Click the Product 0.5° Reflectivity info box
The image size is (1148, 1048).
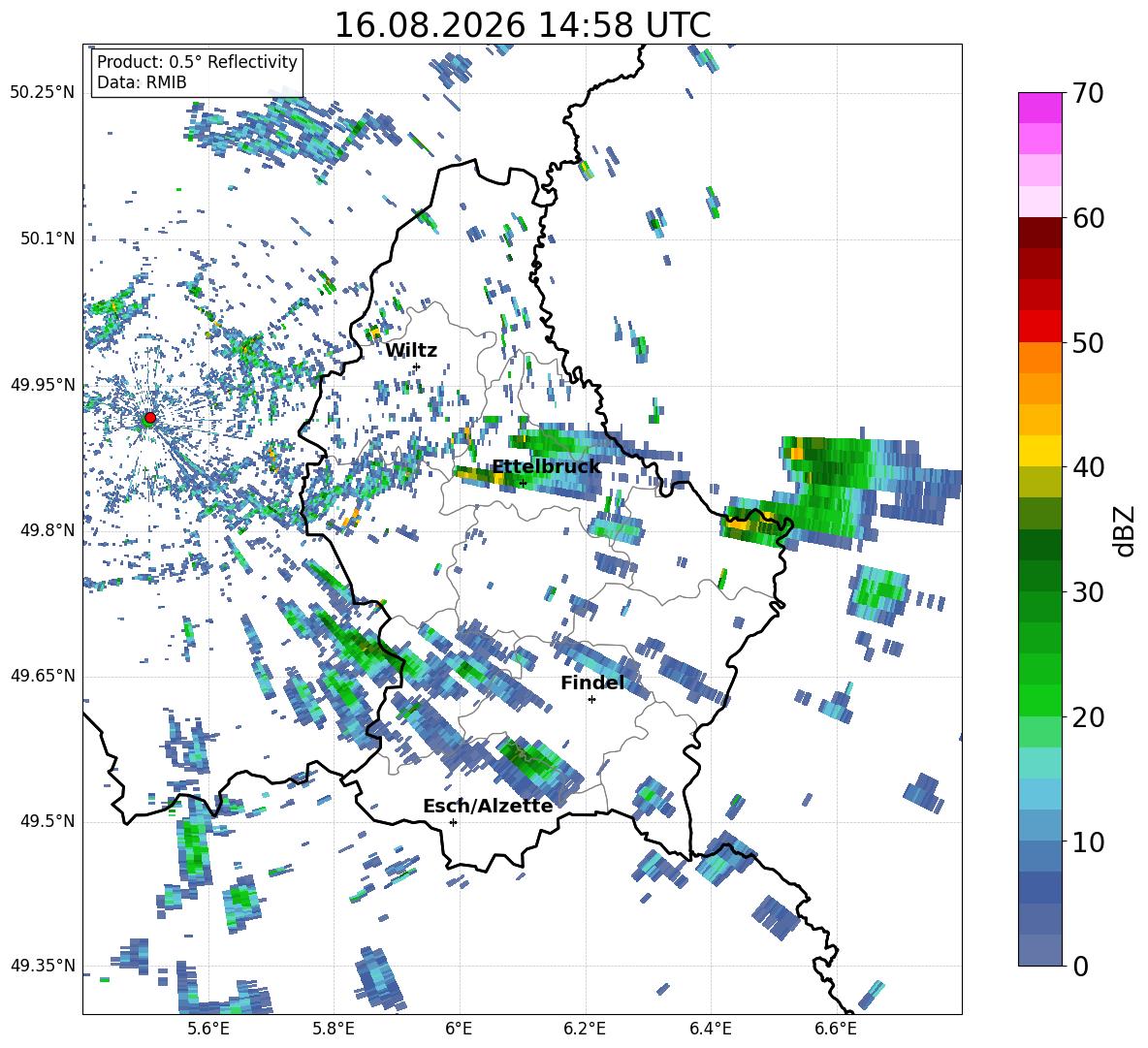pos(197,72)
